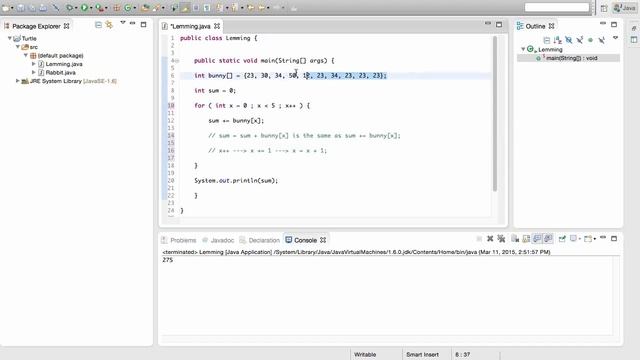
Task: Click Quick Access search field
Action: (x=557, y=7)
